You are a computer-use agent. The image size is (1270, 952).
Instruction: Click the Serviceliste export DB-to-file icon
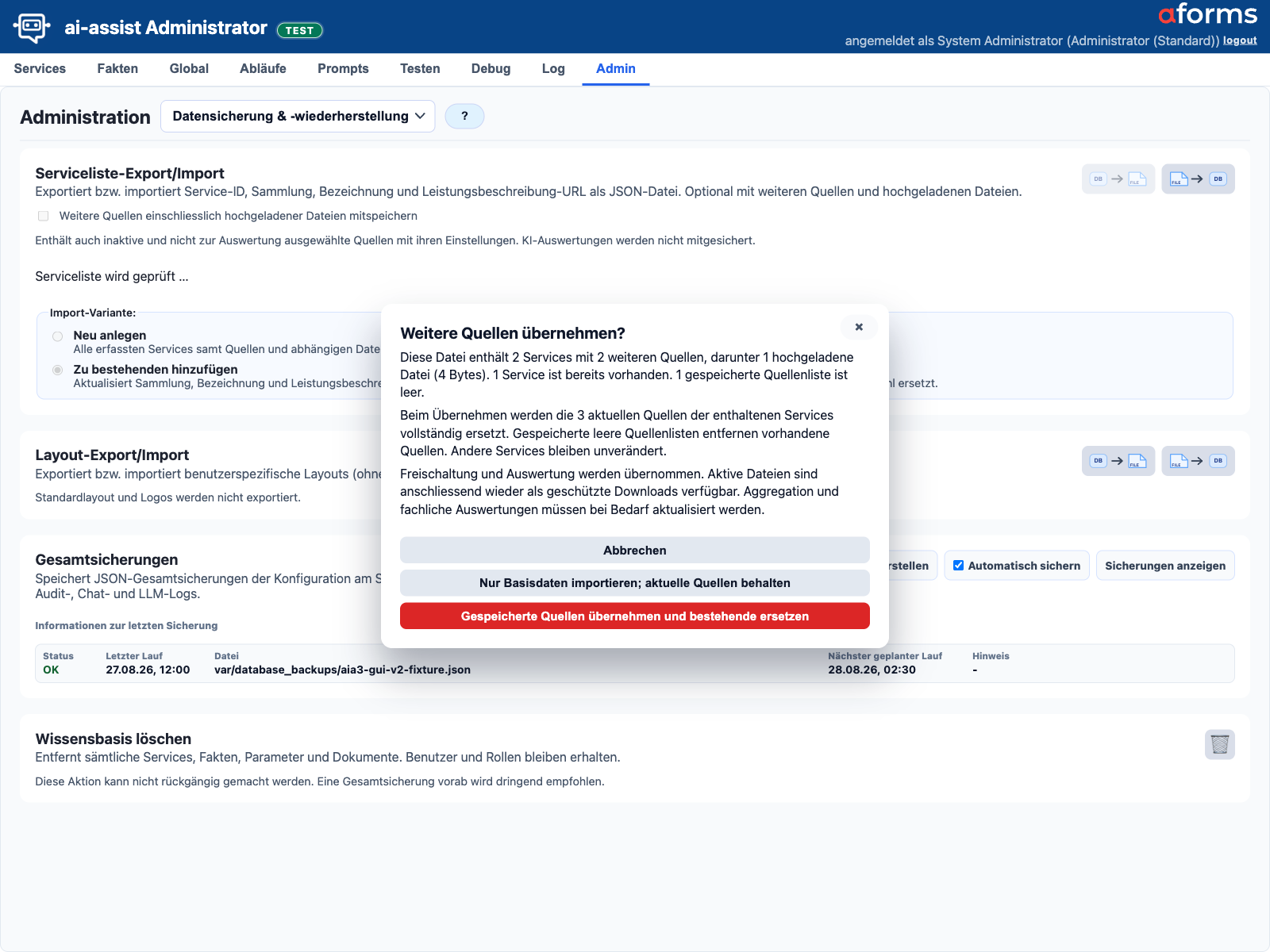point(1118,179)
